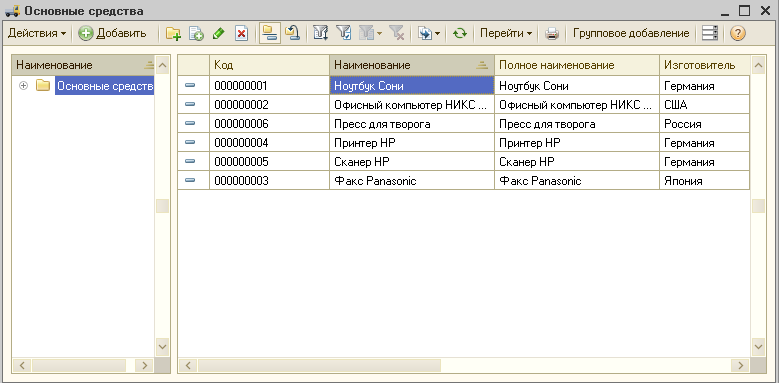Click Полное наименование column header
The width and height of the screenshot is (779, 383).
[x=577, y=65]
